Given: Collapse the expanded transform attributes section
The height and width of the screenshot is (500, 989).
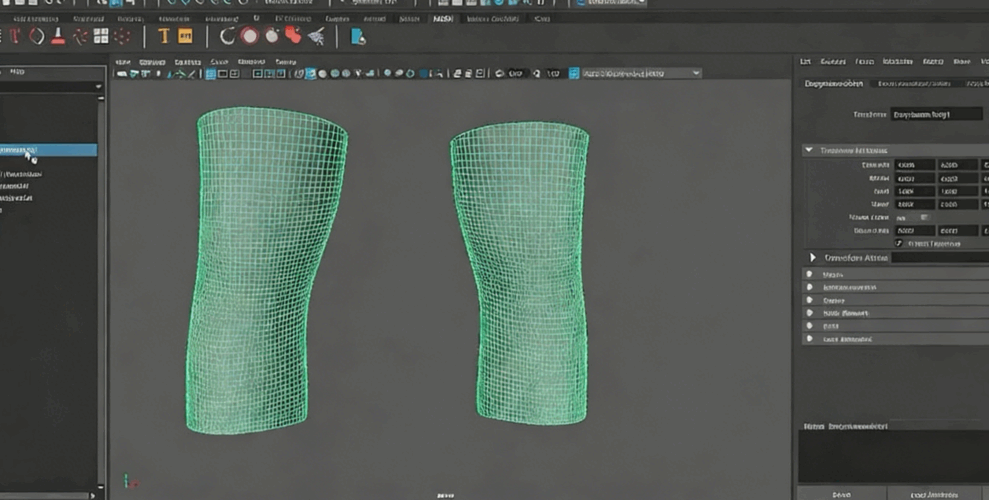Looking at the screenshot, I should 809,150.
